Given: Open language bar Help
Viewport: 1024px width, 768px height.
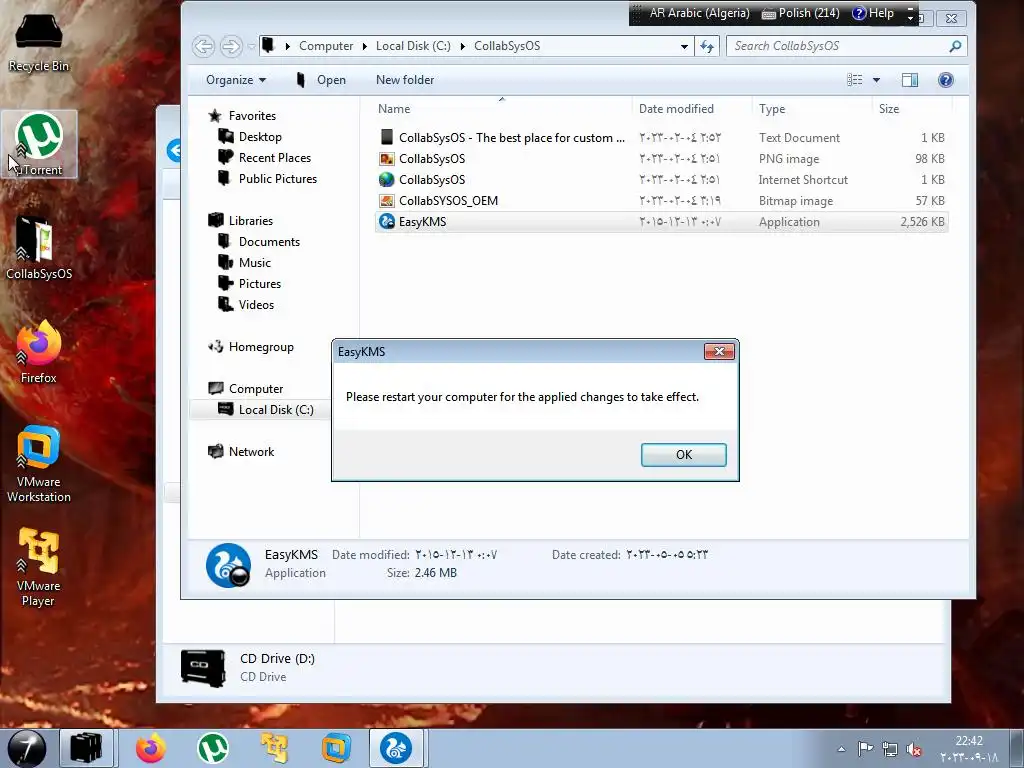Looking at the screenshot, I should click(x=873, y=13).
